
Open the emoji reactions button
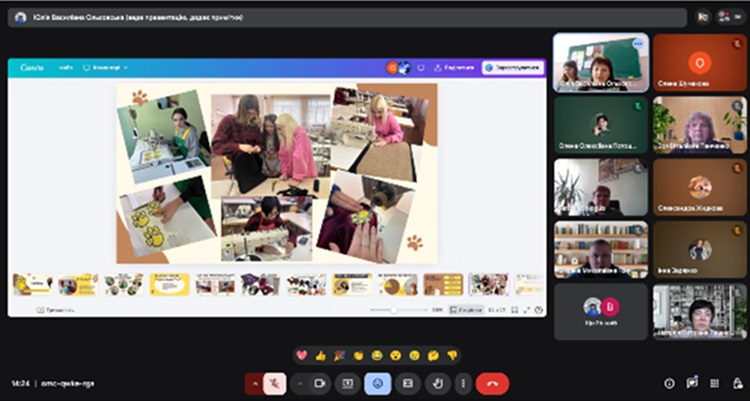coord(378,383)
